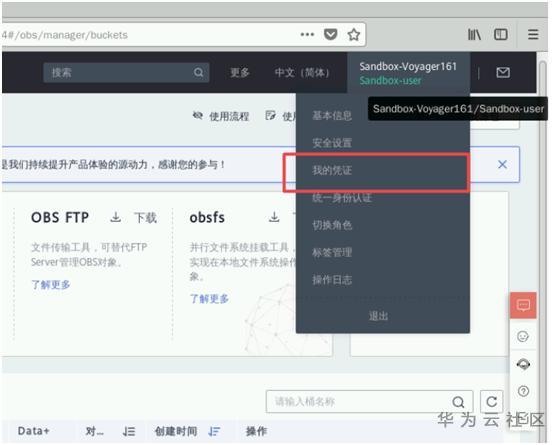Click the smiley feedback icon

[523, 336]
